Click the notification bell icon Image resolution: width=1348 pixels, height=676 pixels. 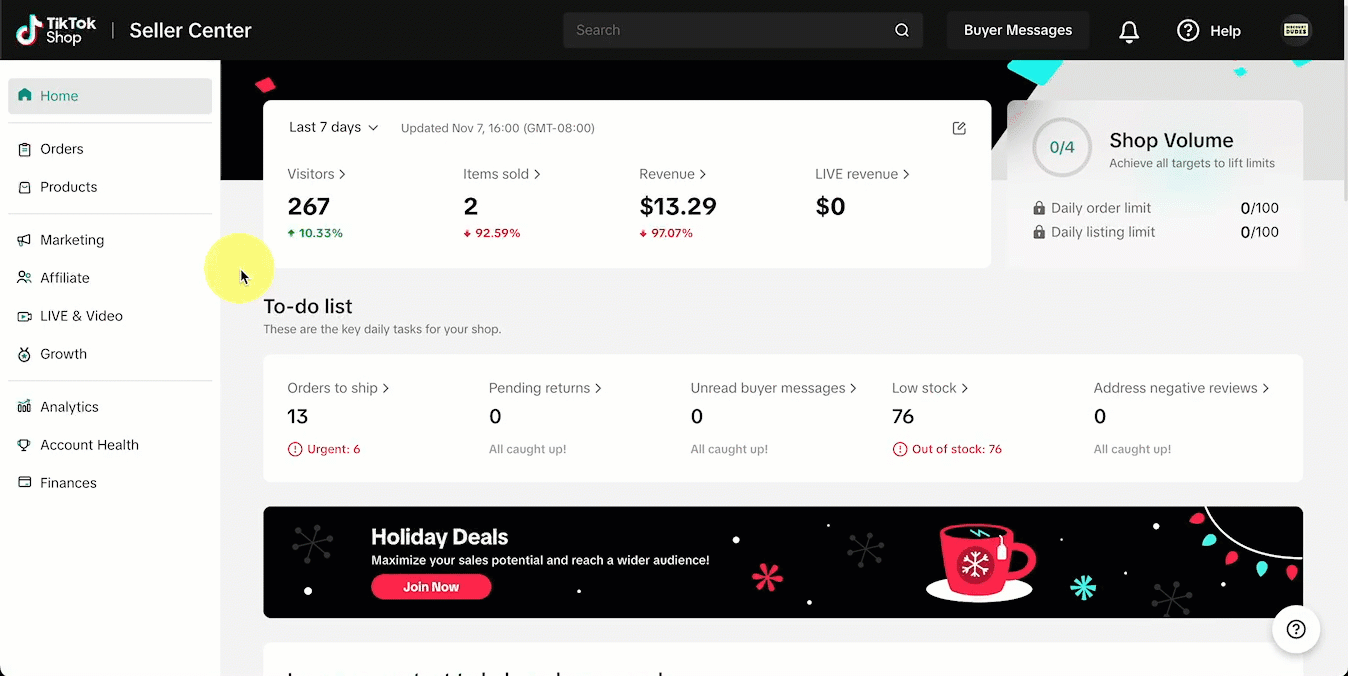[1129, 31]
